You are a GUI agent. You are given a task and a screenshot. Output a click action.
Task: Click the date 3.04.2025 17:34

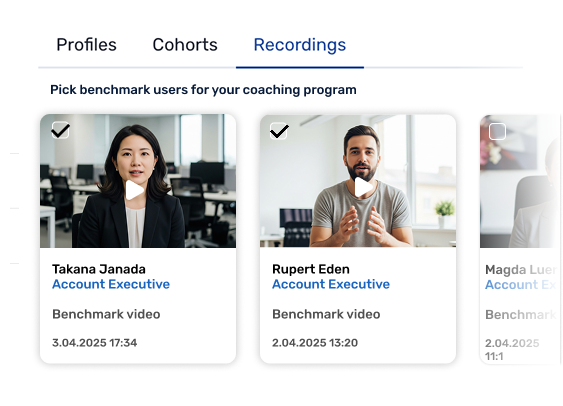tap(94, 342)
